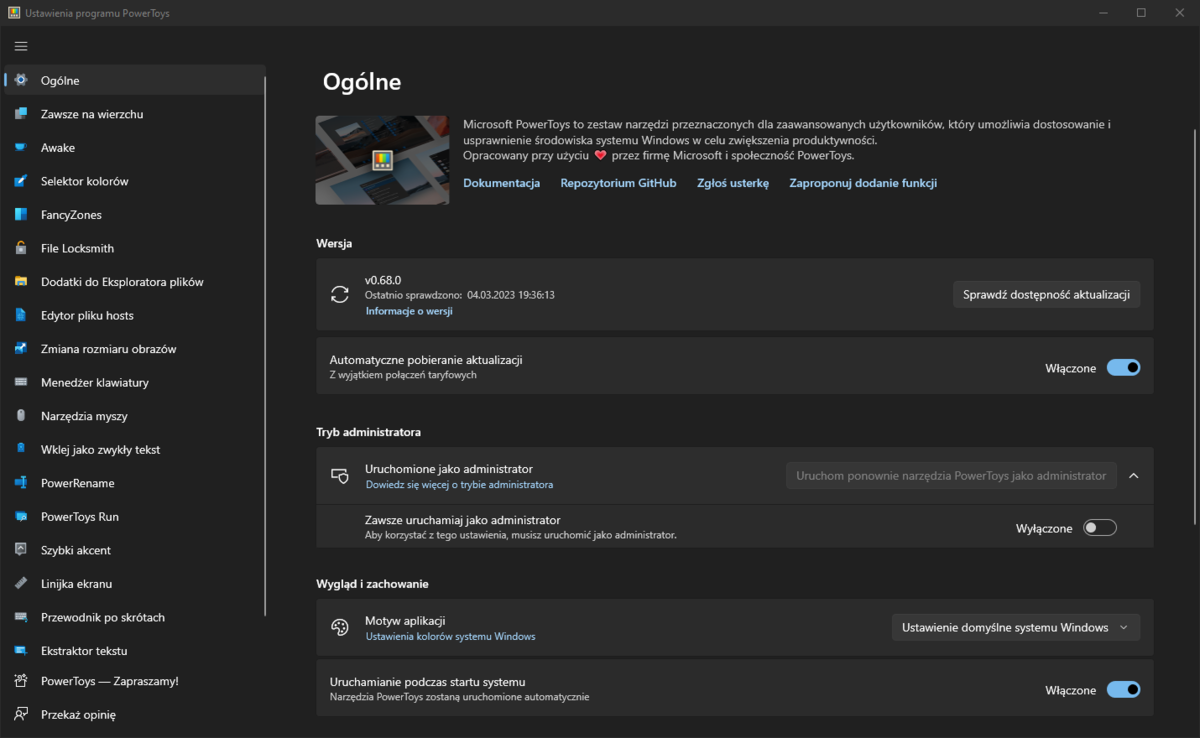Image resolution: width=1200 pixels, height=738 pixels.
Task: Click the Zawsze na wierzchu icon
Action: coord(21,114)
